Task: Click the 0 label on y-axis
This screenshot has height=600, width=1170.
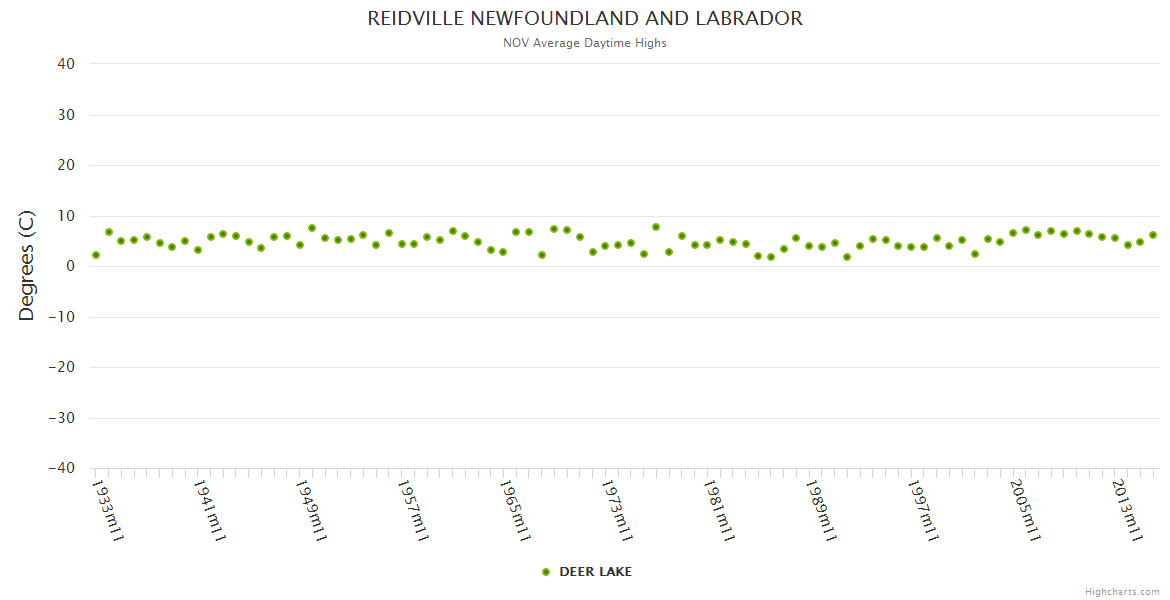Action: tap(71, 266)
